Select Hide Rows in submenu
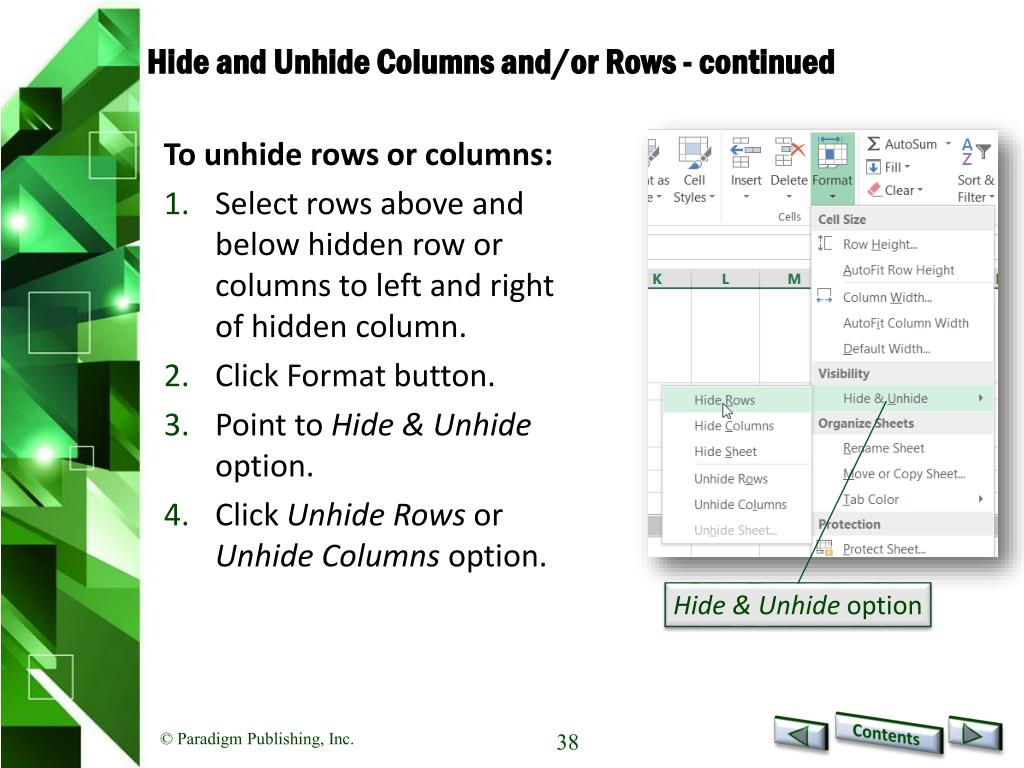This screenshot has height=768, width=1024. (x=737, y=400)
